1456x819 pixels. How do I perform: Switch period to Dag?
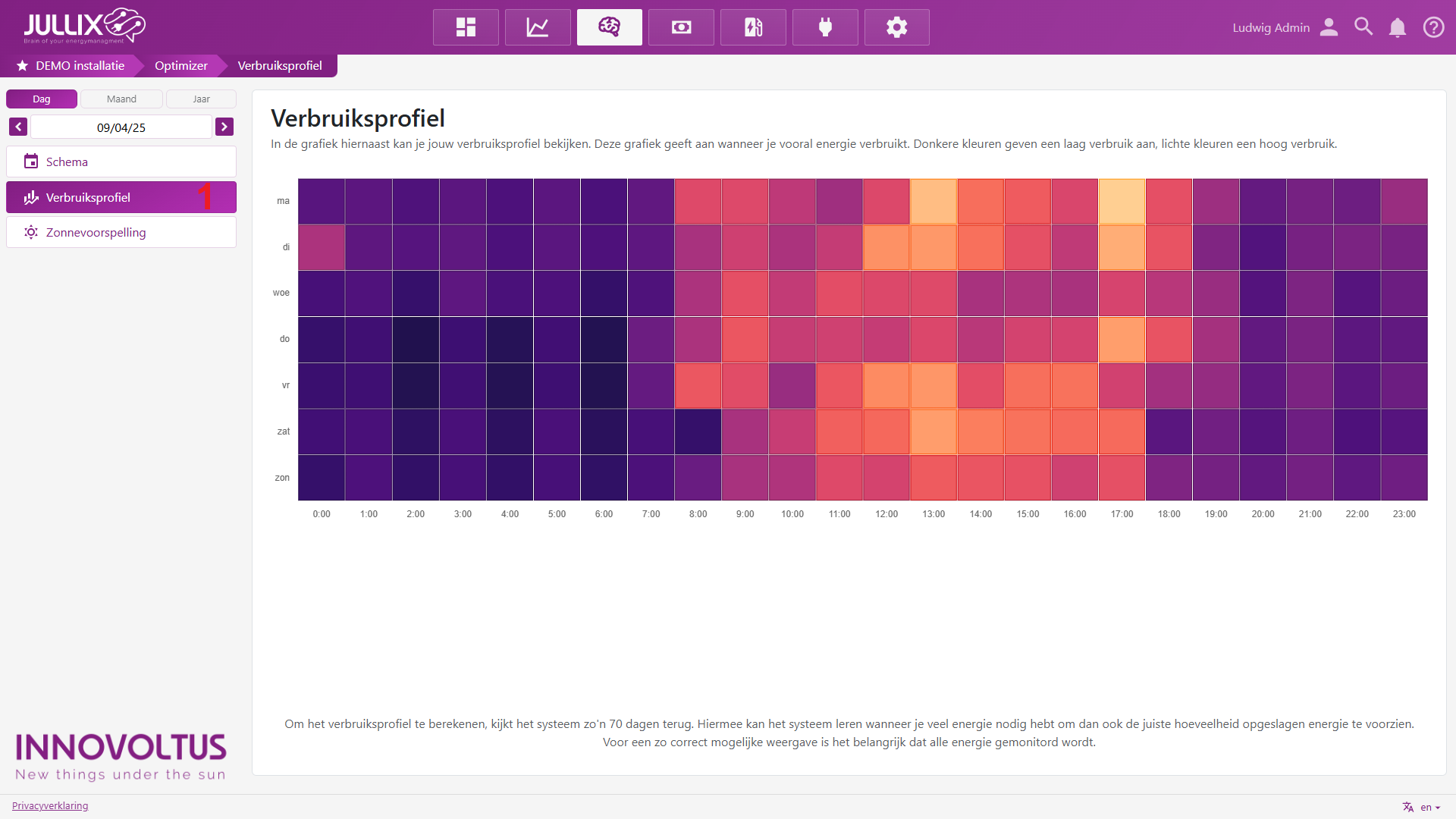click(x=42, y=99)
